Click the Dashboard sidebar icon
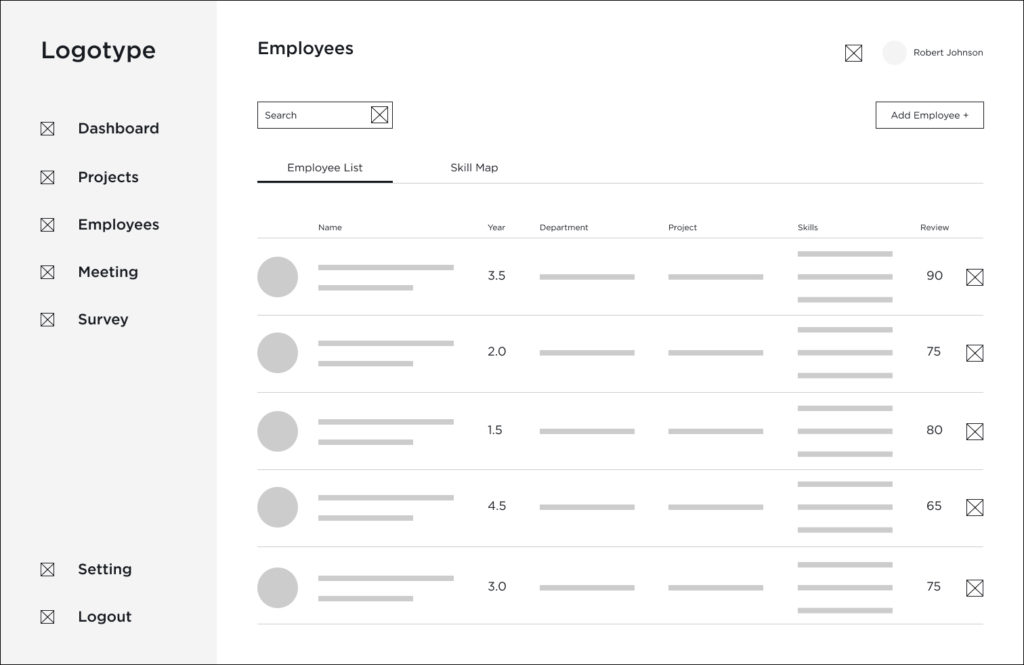Image resolution: width=1024 pixels, height=665 pixels. point(47,129)
